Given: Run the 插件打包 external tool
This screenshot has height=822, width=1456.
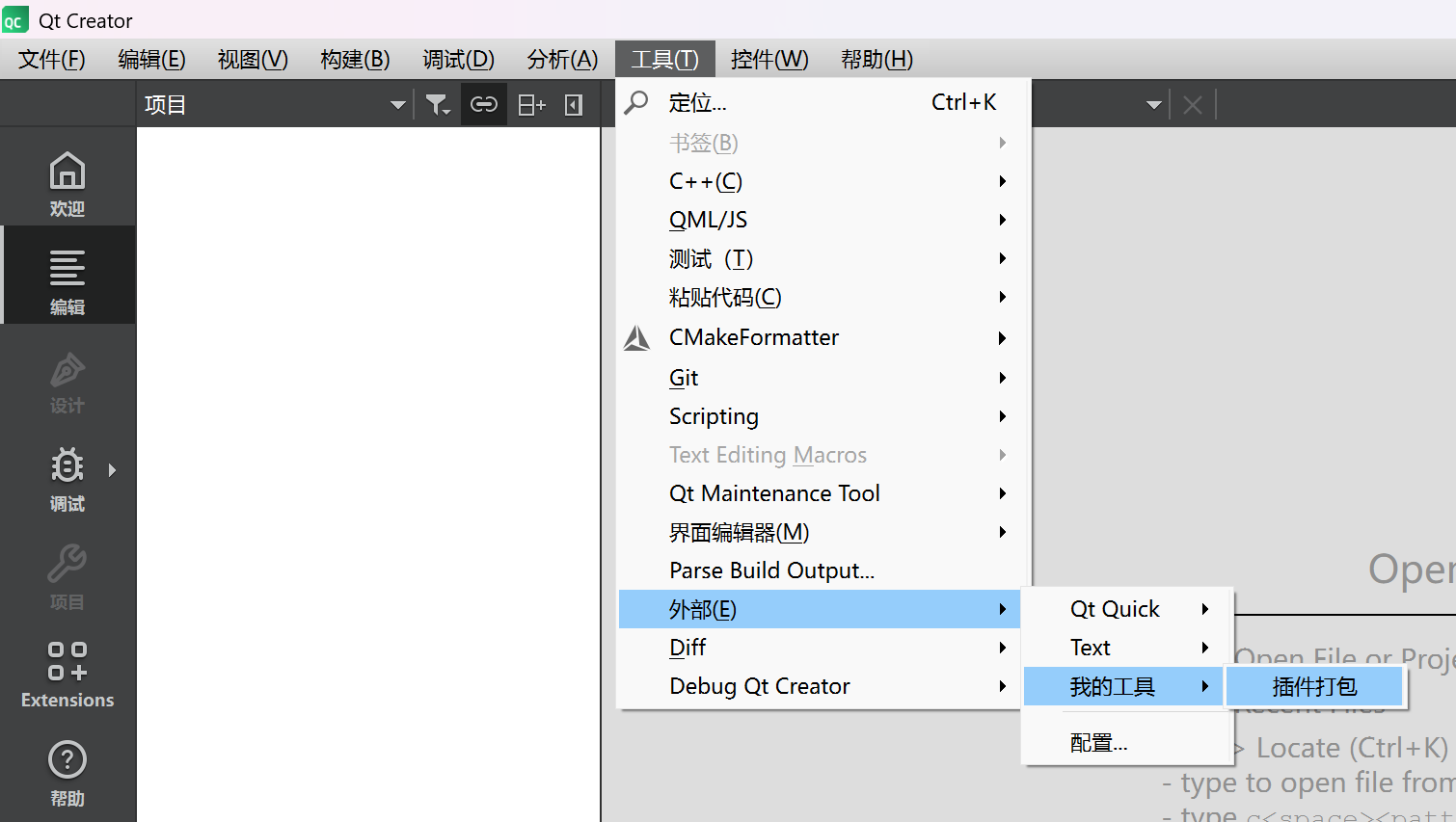Looking at the screenshot, I should (x=1314, y=686).
